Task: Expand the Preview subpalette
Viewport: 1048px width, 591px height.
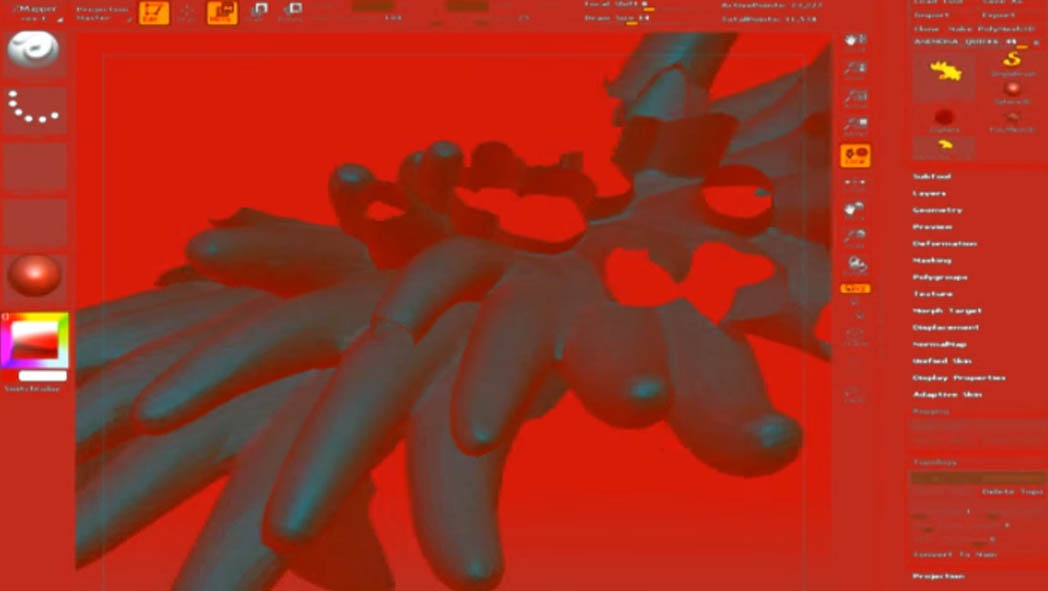Action: click(932, 227)
